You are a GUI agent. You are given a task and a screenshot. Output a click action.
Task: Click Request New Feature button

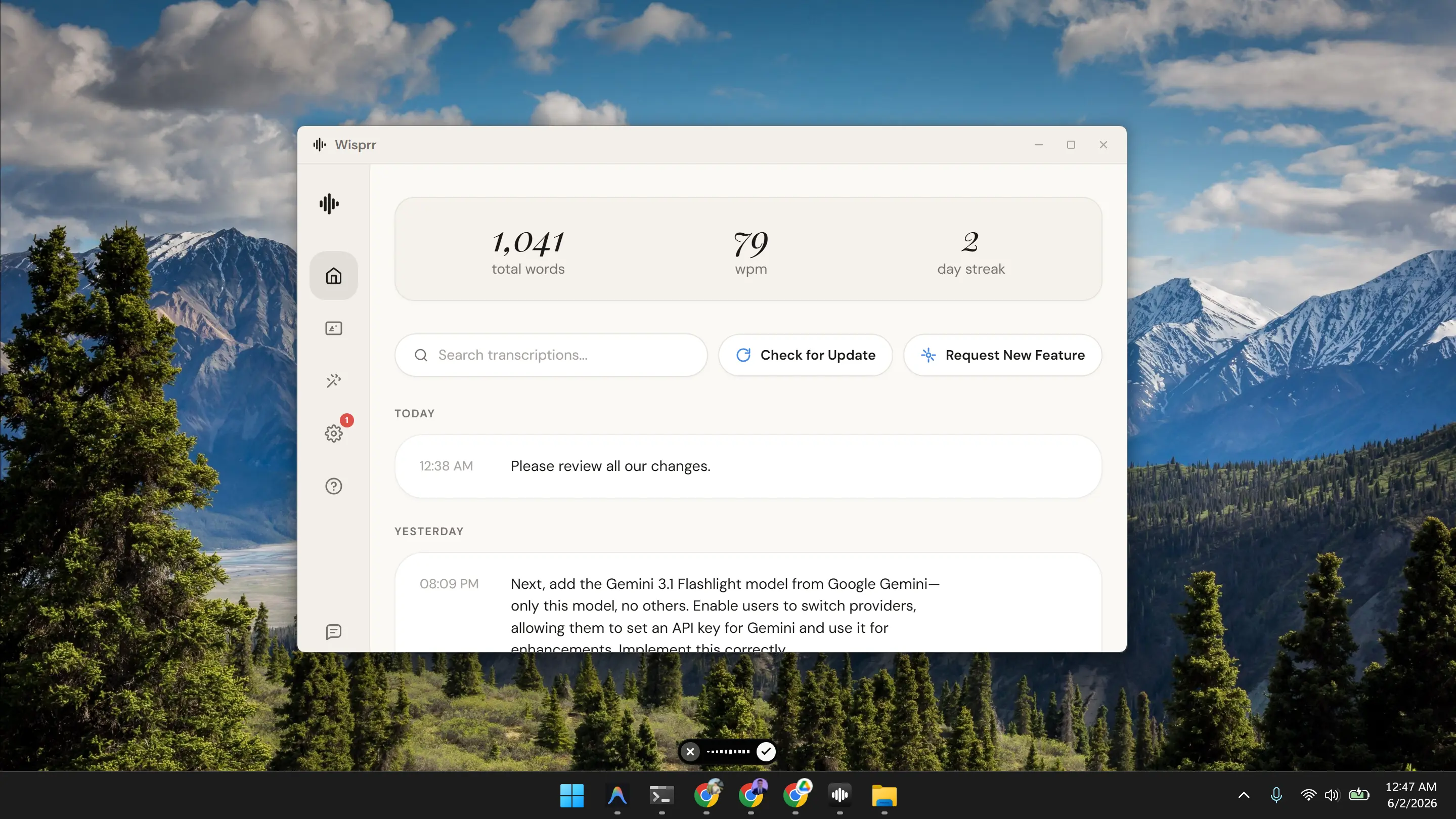[x=1003, y=355]
